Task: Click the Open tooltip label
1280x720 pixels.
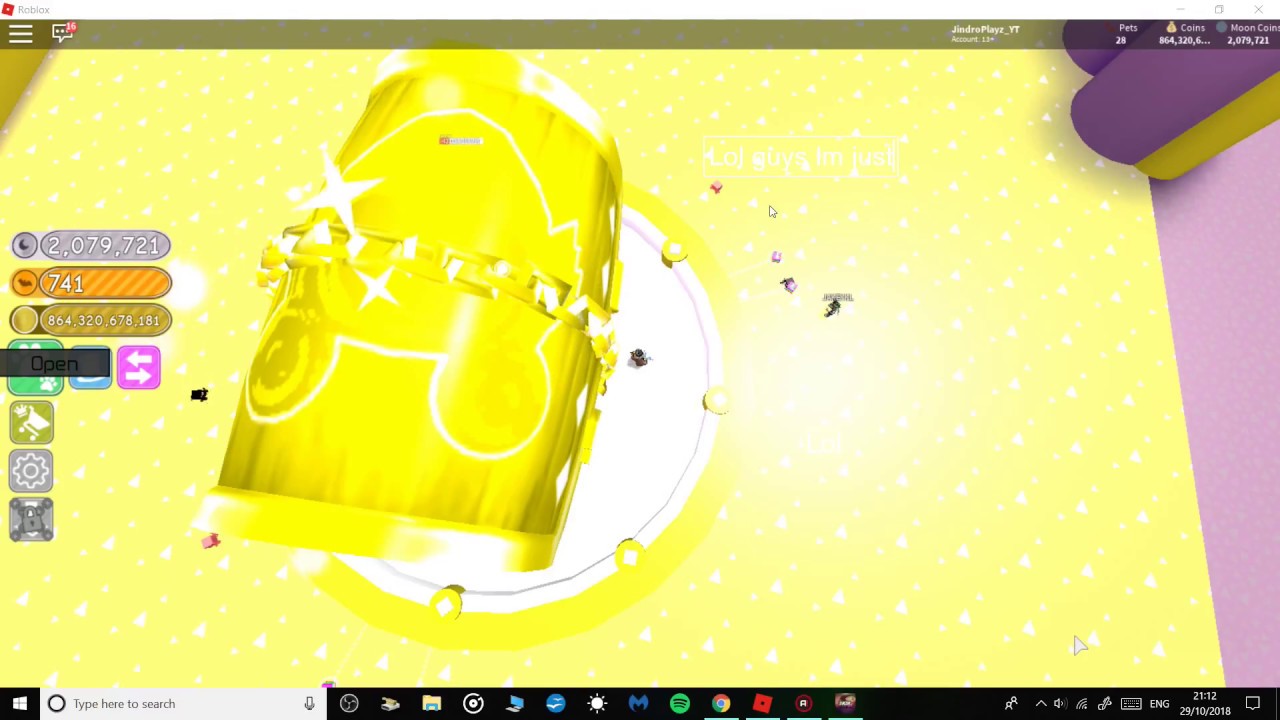Action: (x=54, y=364)
